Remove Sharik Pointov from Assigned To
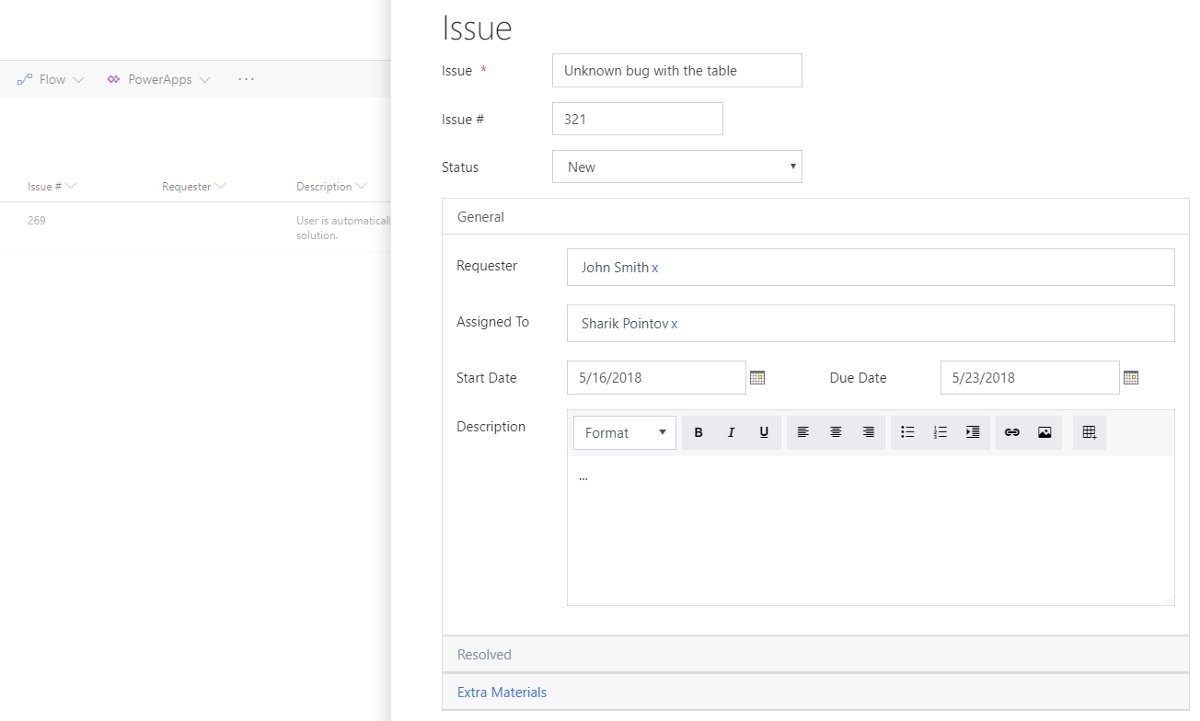The image size is (1200, 721). (674, 324)
